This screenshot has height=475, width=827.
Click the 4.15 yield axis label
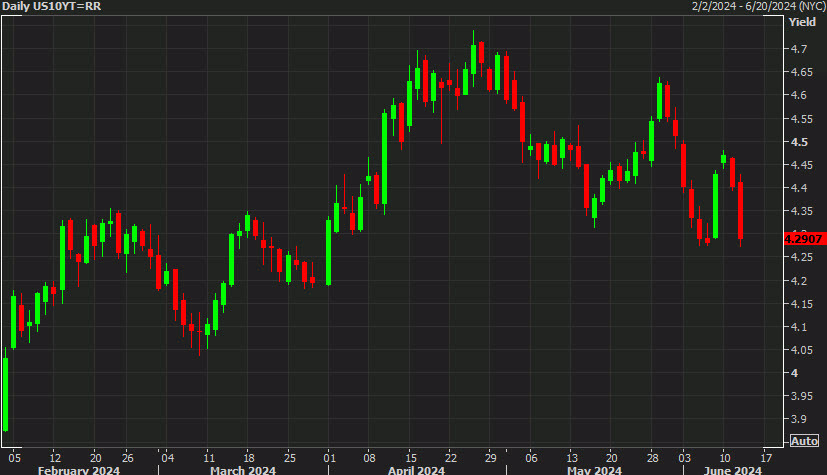[x=801, y=304]
